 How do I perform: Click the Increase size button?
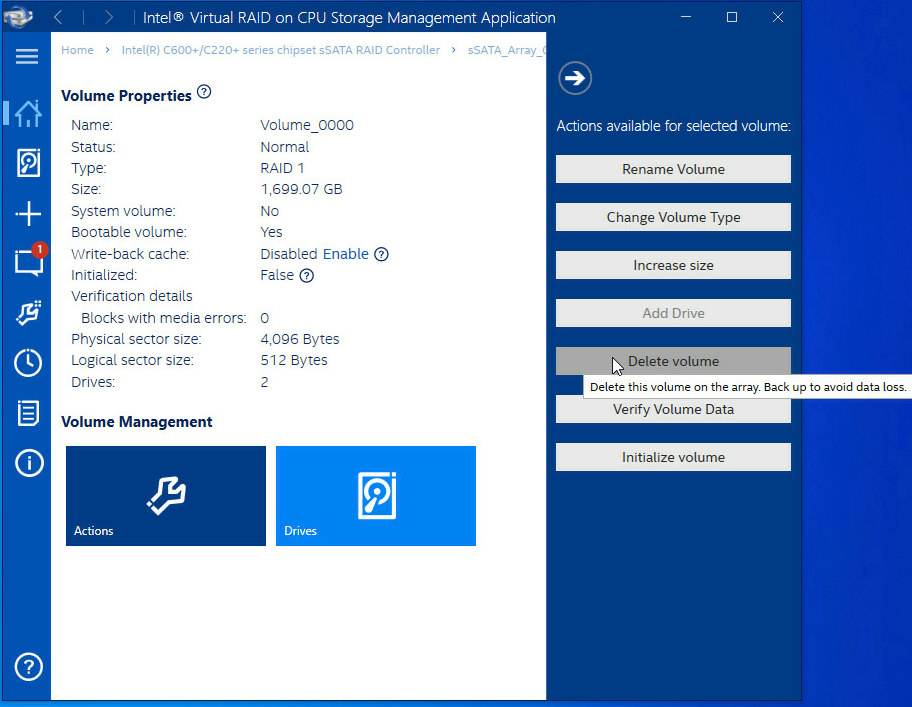pyautogui.click(x=673, y=265)
